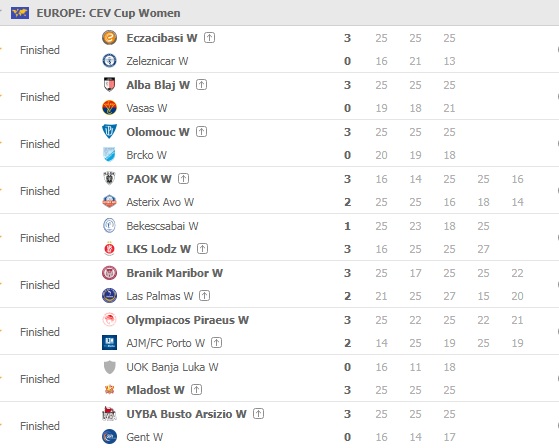
Task: Open the EUROPE: CEV Cup Women league
Action: tap(108, 13)
